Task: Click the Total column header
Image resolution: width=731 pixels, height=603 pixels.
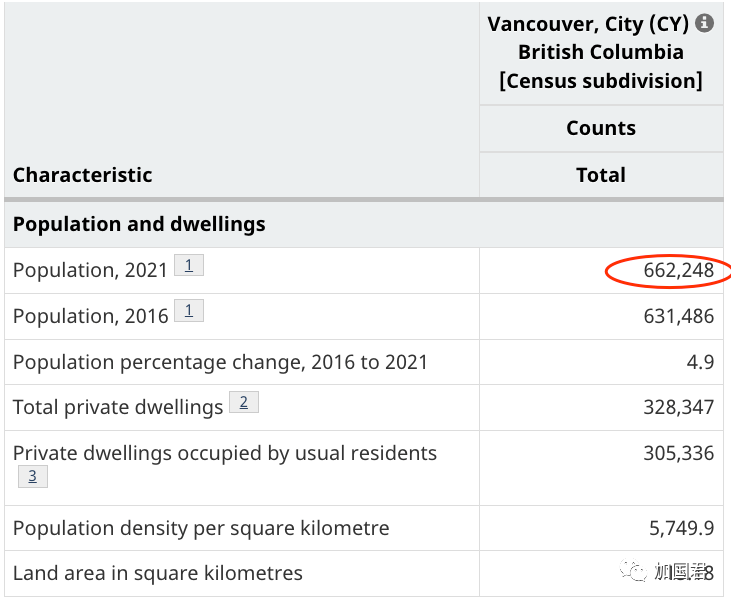Action: click(x=601, y=175)
